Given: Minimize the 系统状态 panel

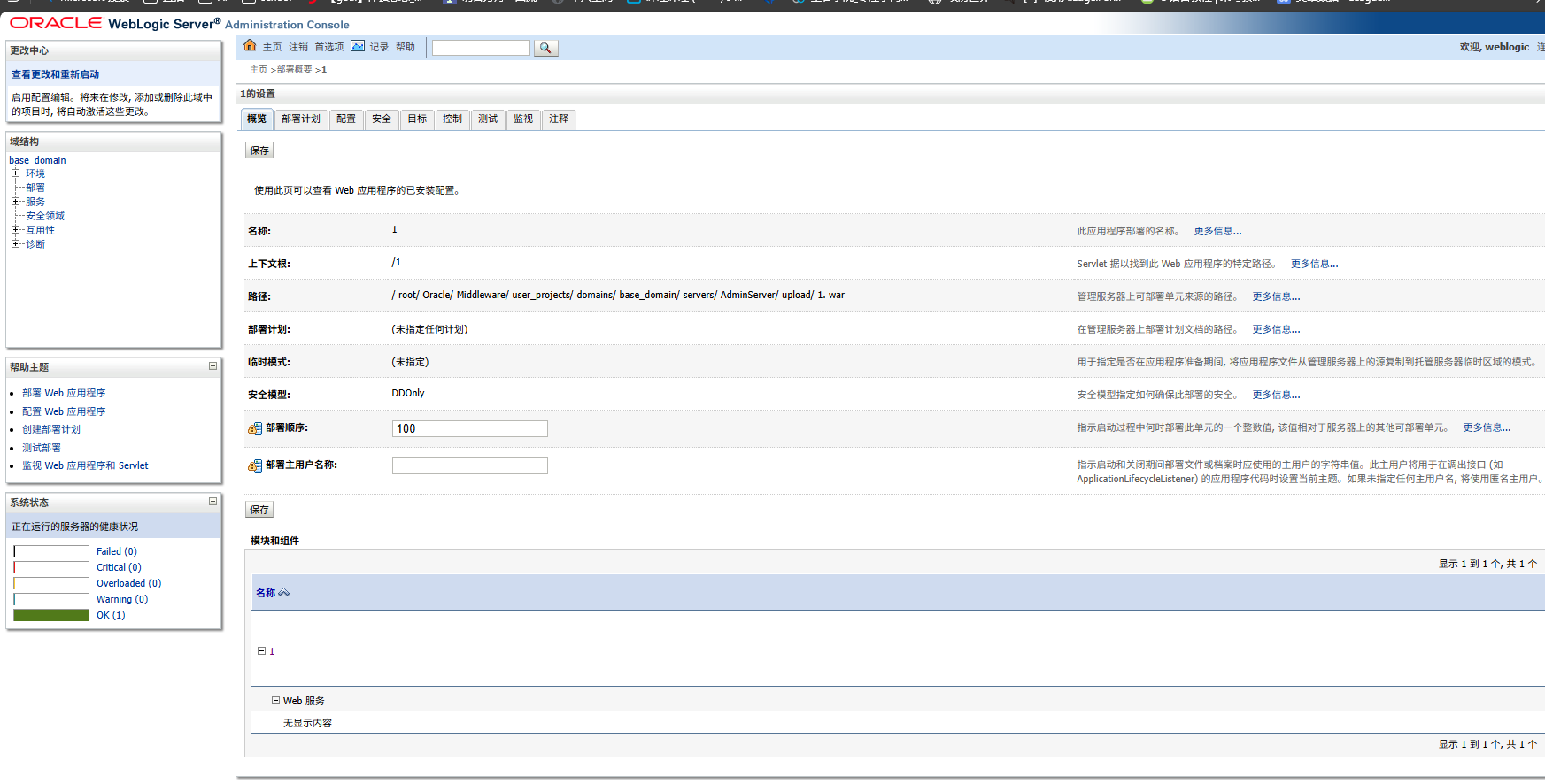Looking at the screenshot, I should click(212, 502).
